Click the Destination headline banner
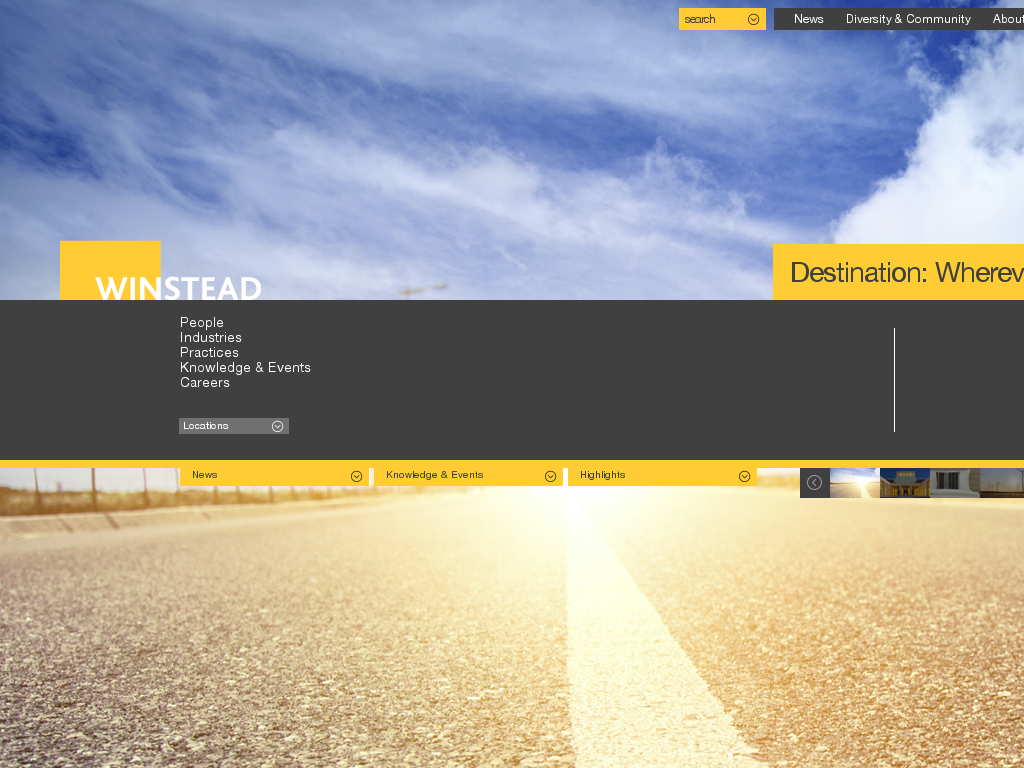 (899, 272)
